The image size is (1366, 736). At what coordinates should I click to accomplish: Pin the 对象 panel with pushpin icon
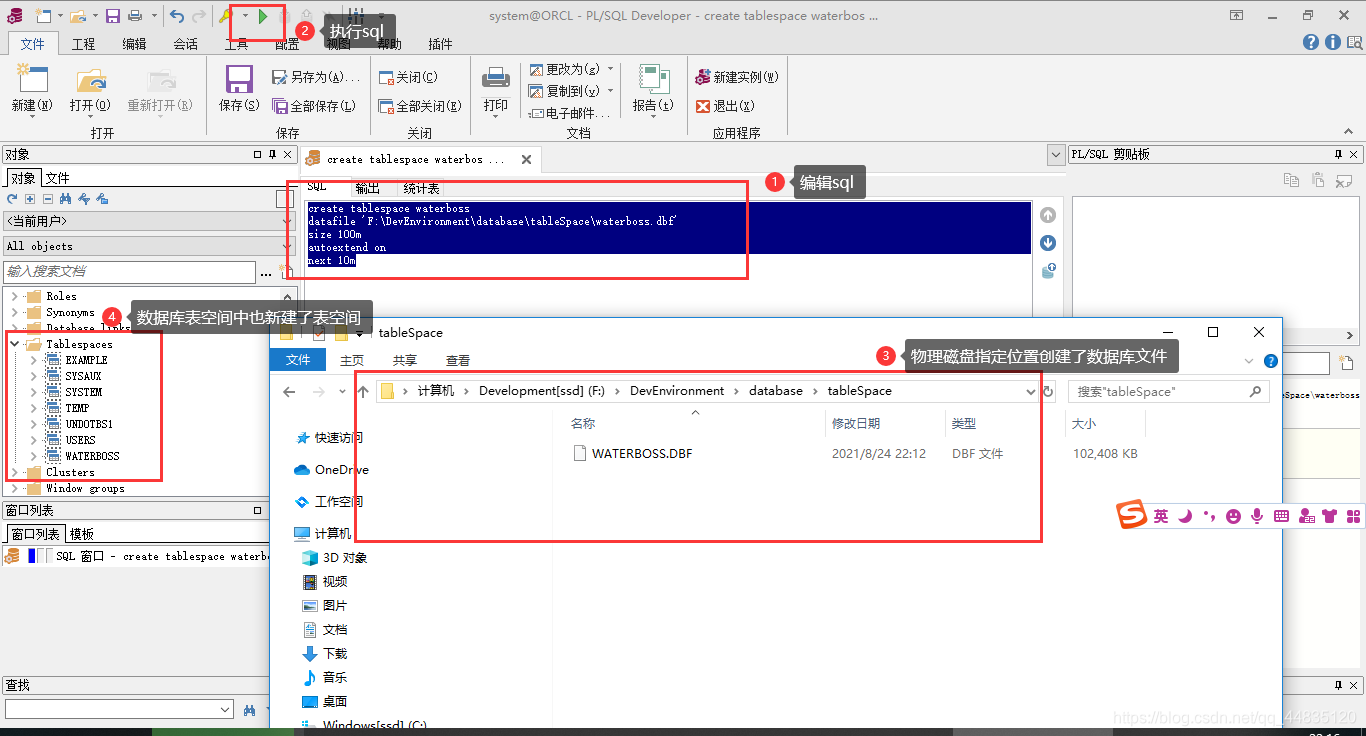point(270,155)
